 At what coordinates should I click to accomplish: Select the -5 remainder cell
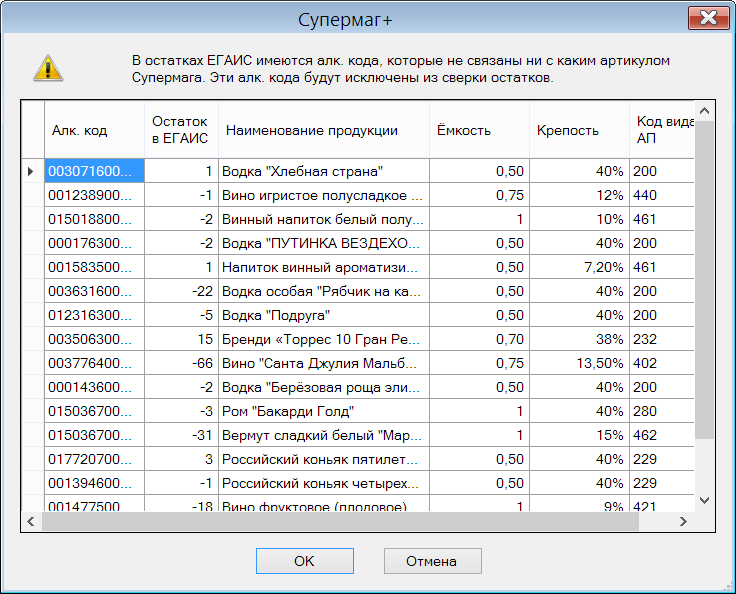181,315
